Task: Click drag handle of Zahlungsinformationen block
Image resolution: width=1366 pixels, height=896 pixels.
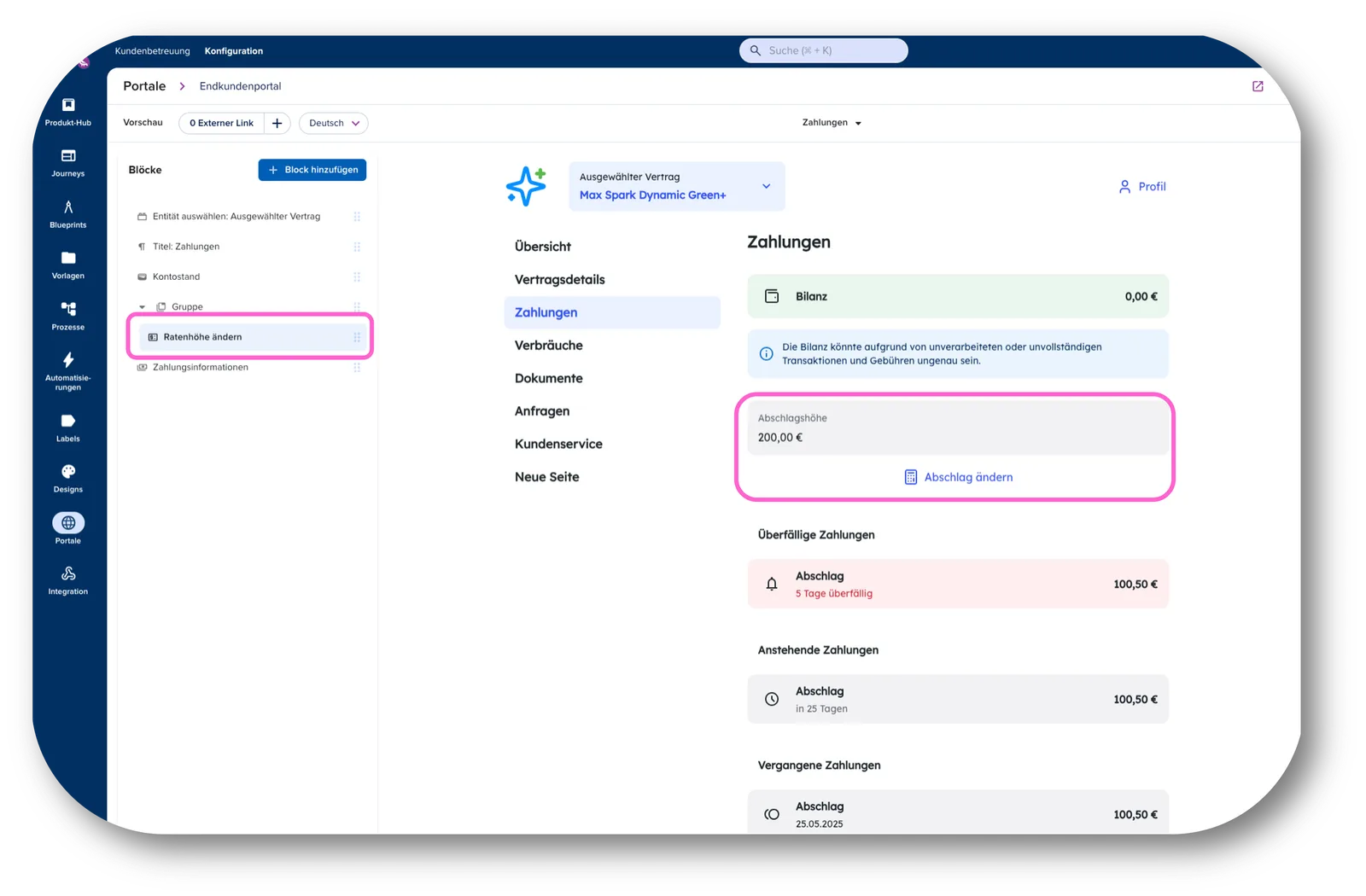Action: (x=357, y=367)
